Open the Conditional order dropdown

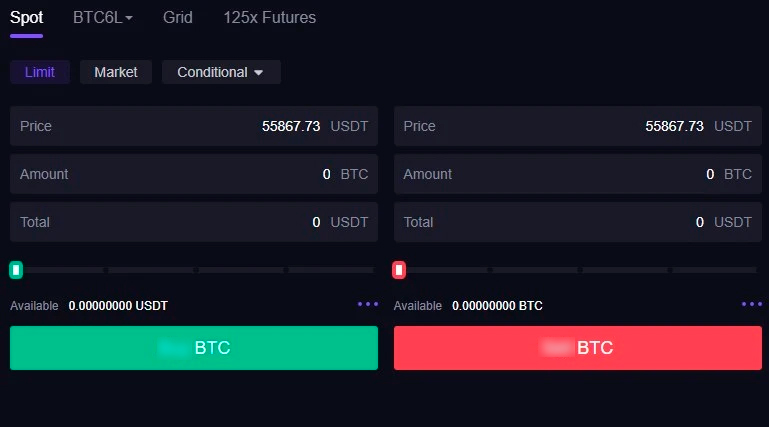pos(221,72)
